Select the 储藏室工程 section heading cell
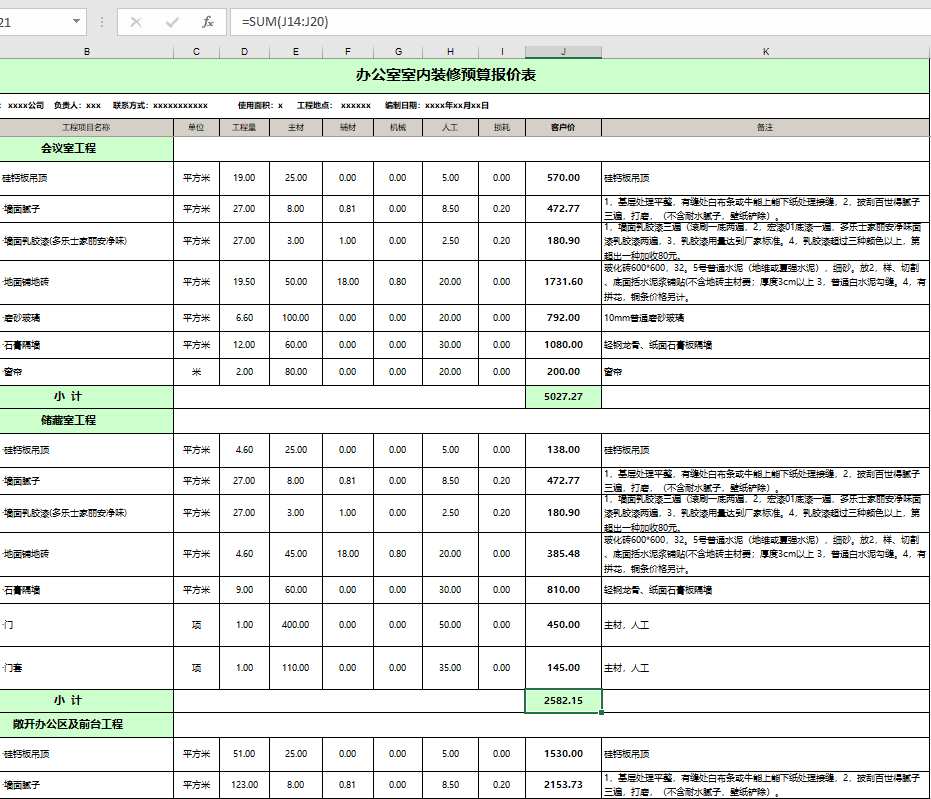Viewport: 931px width, 799px height. pos(87,420)
